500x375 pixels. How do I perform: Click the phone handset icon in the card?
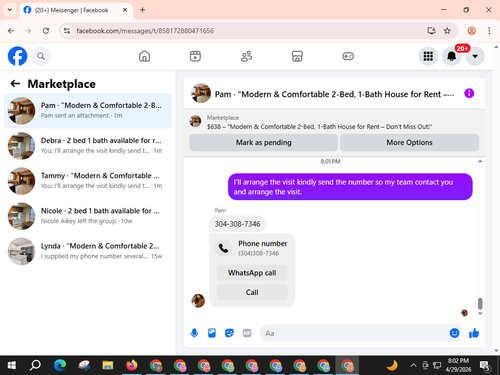tap(223, 248)
